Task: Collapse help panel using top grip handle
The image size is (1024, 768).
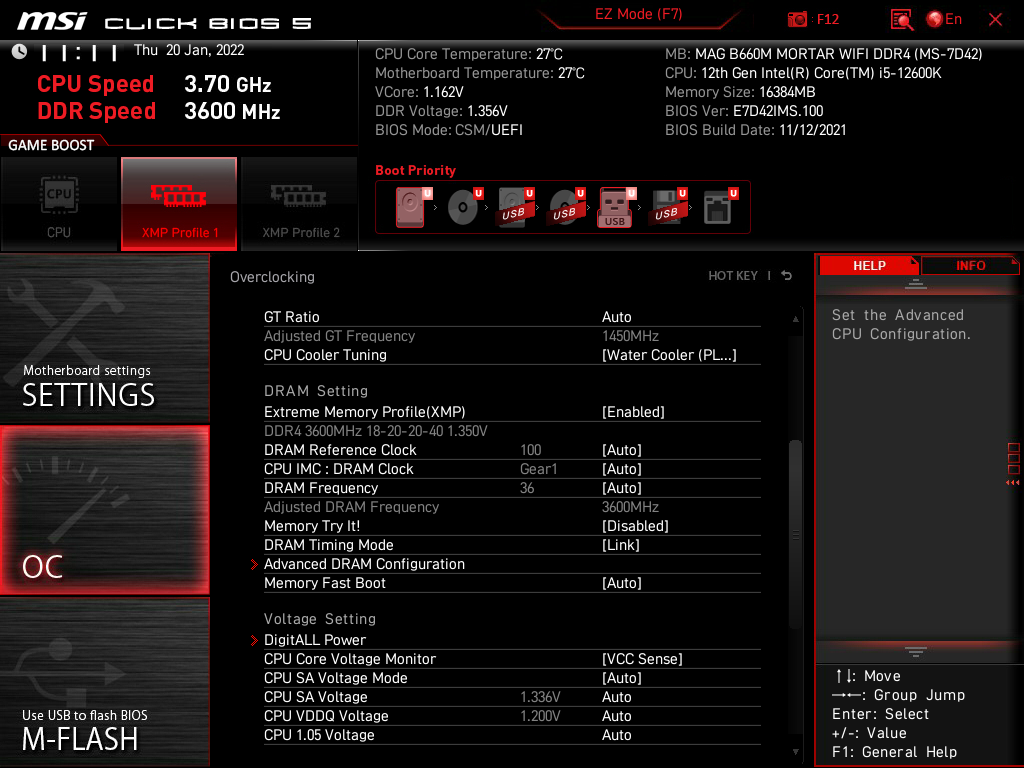Action: pyautogui.click(x=915, y=284)
